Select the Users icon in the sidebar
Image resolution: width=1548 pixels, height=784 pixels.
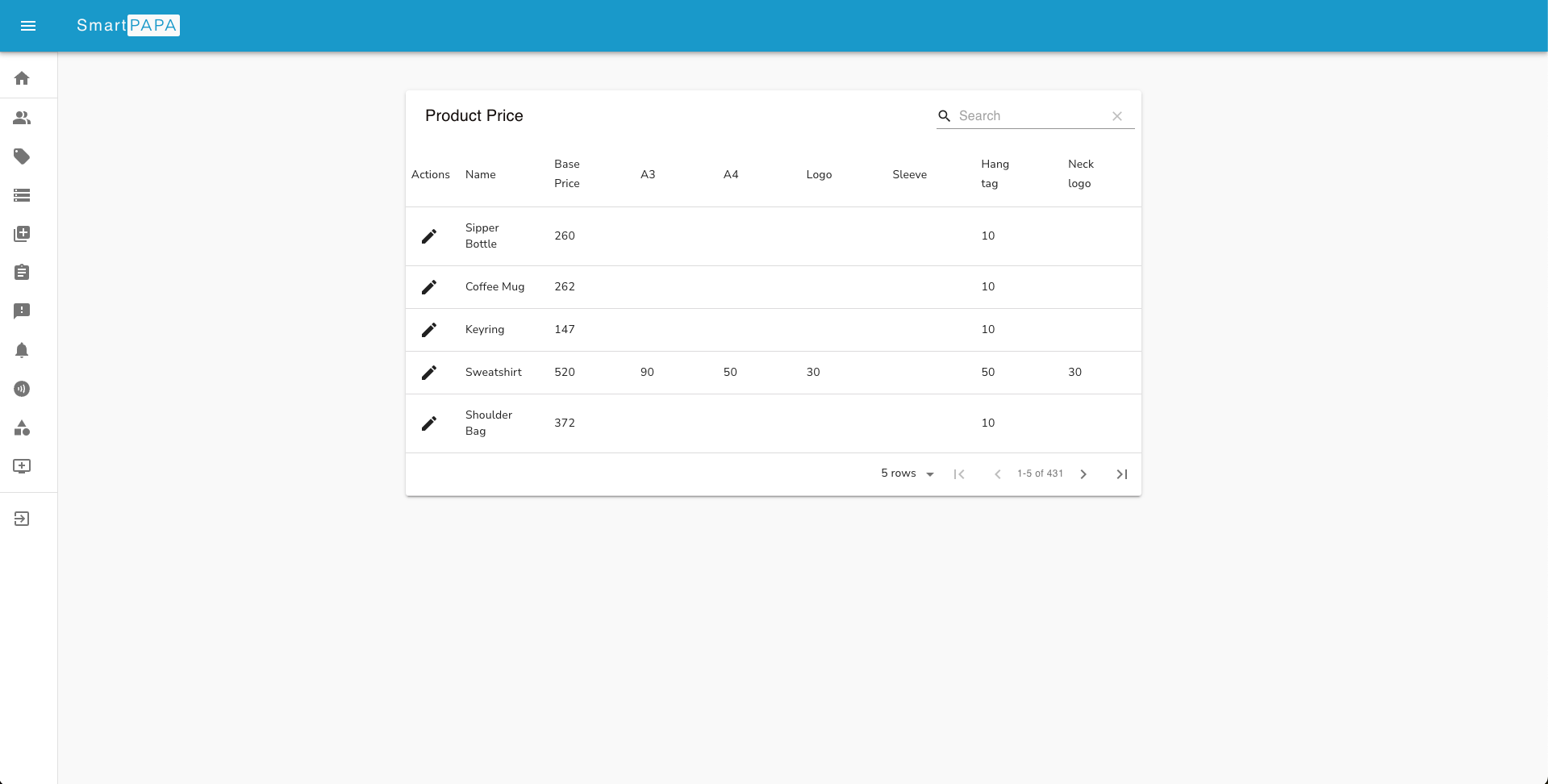pyautogui.click(x=22, y=118)
